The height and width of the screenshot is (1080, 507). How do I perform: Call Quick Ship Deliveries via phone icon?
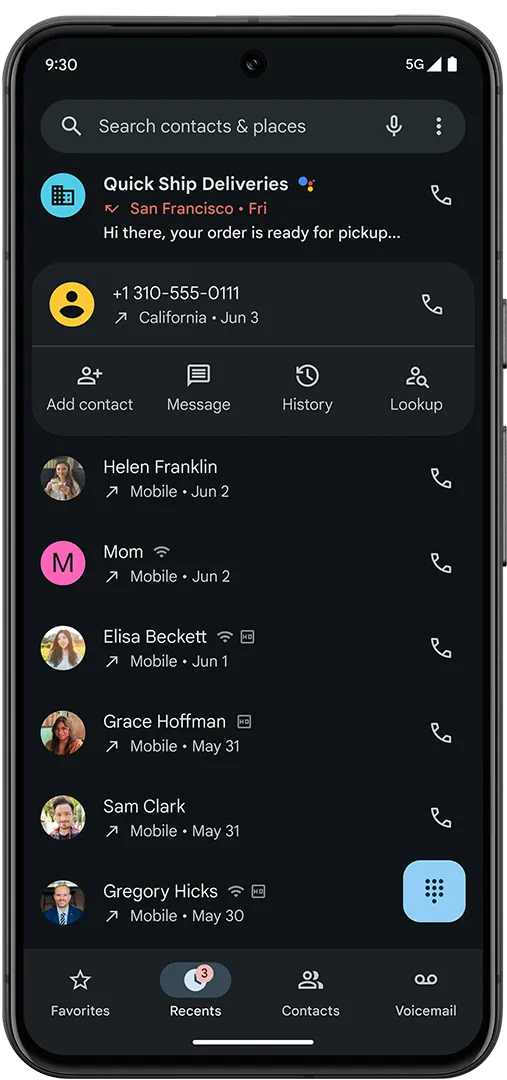441,195
